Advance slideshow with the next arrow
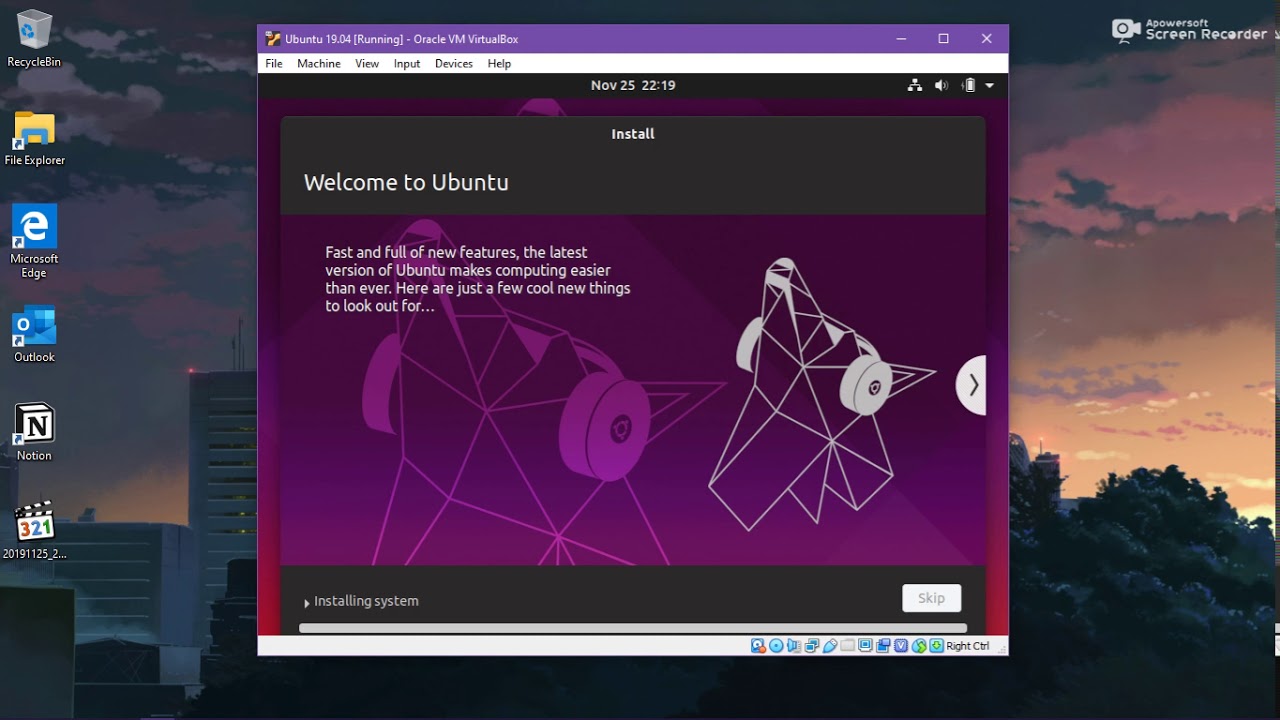Image resolution: width=1280 pixels, height=720 pixels. click(972, 385)
